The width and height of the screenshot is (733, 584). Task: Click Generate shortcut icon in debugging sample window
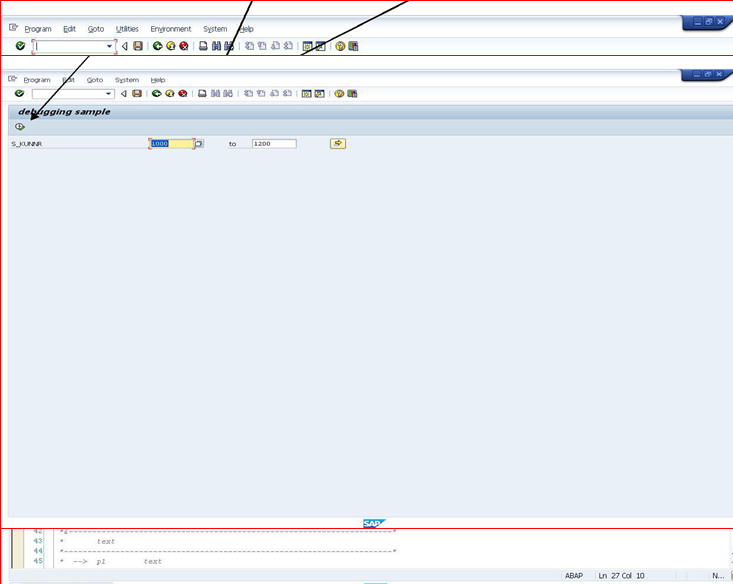click(x=319, y=94)
